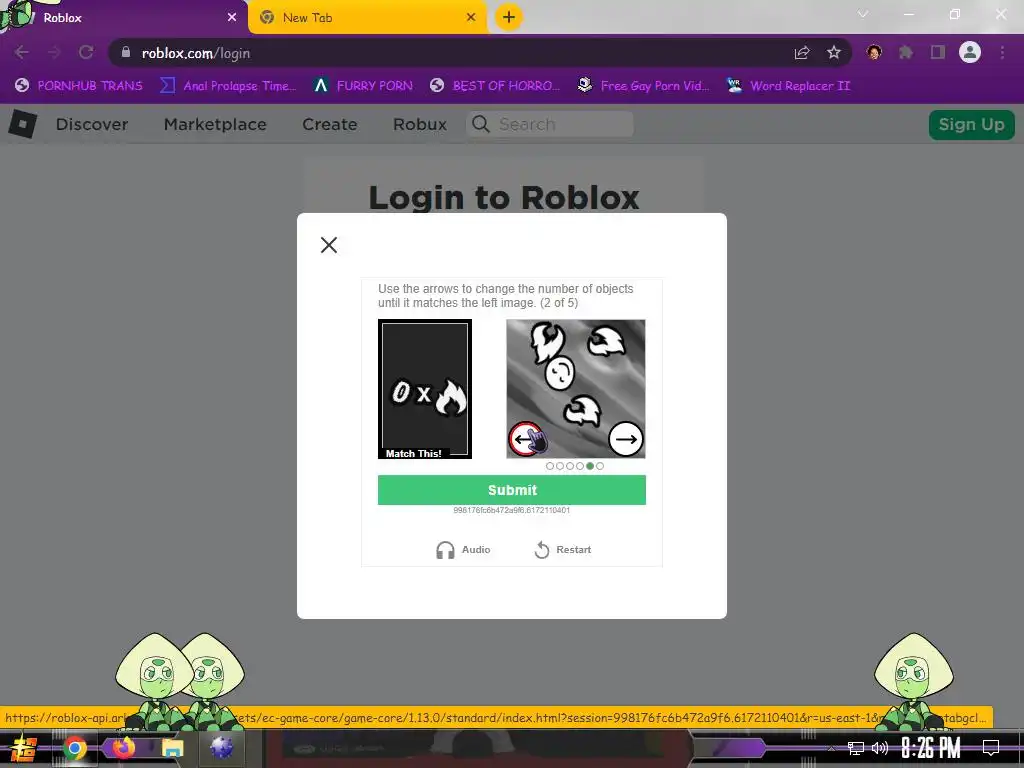
Task: Click the Sign Up button
Action: [x=971, y=124]
